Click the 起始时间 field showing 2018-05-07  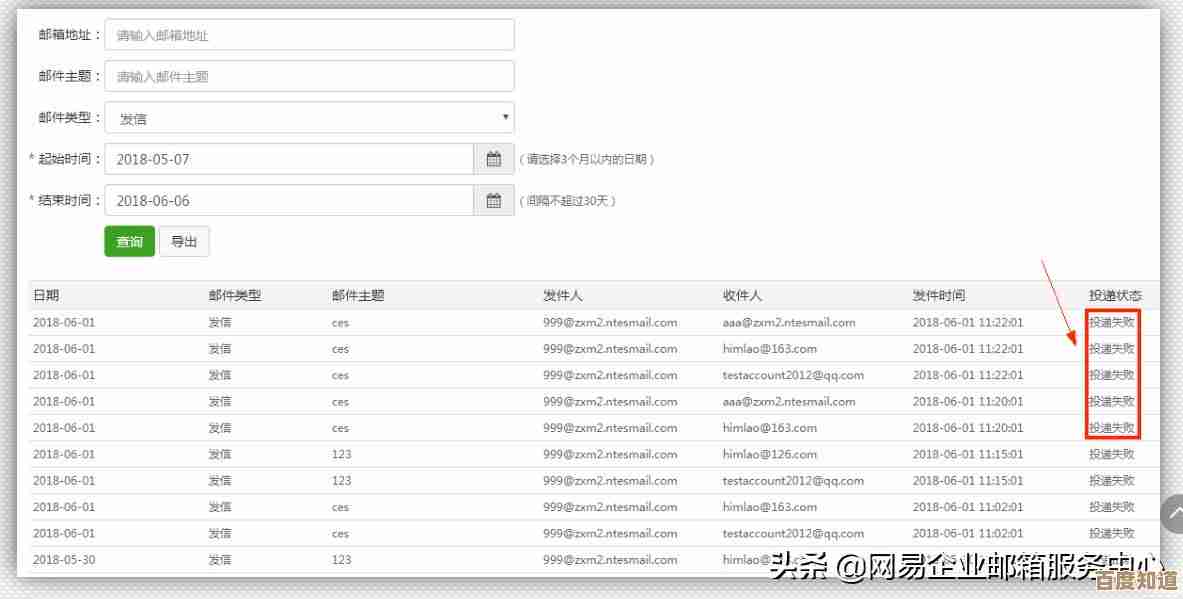[288, 159]
